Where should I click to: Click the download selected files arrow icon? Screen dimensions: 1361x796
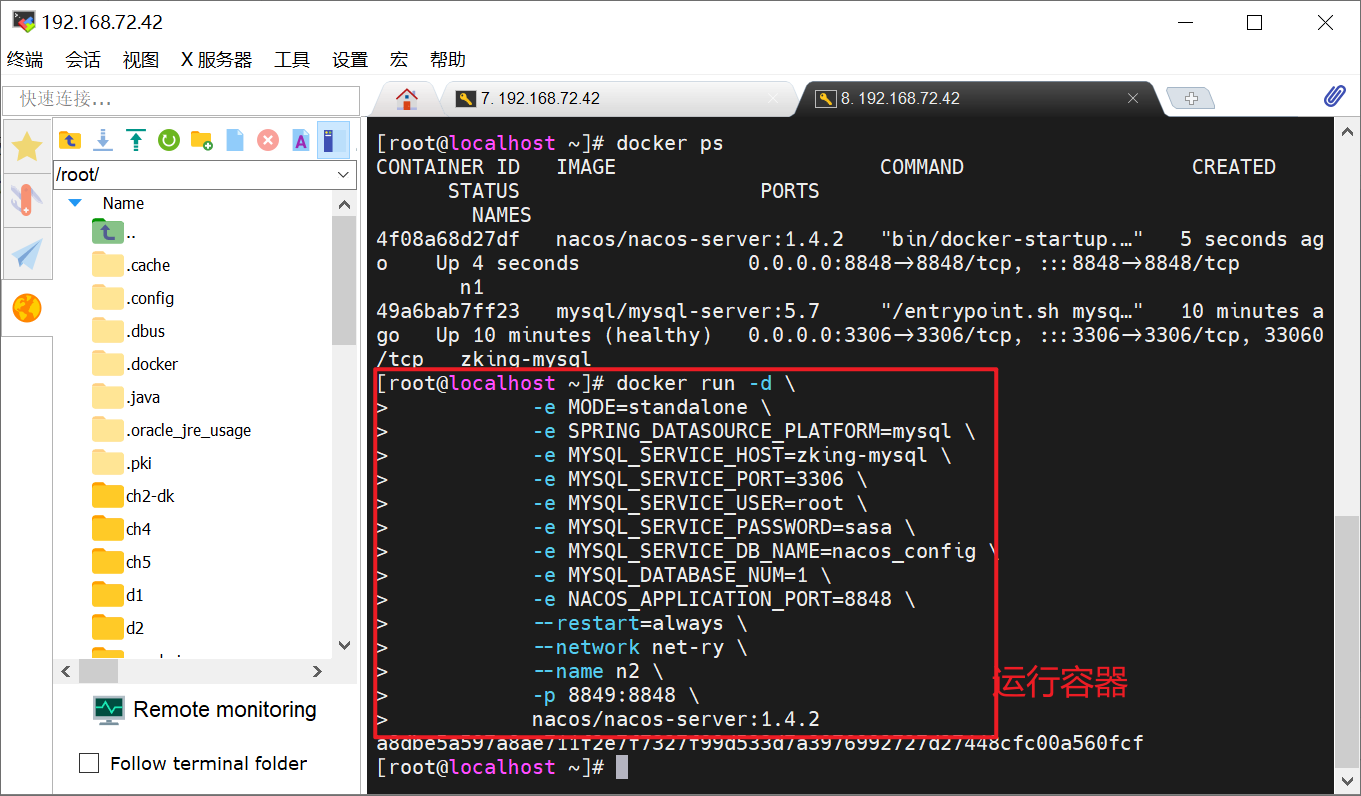tap(102, 140)
